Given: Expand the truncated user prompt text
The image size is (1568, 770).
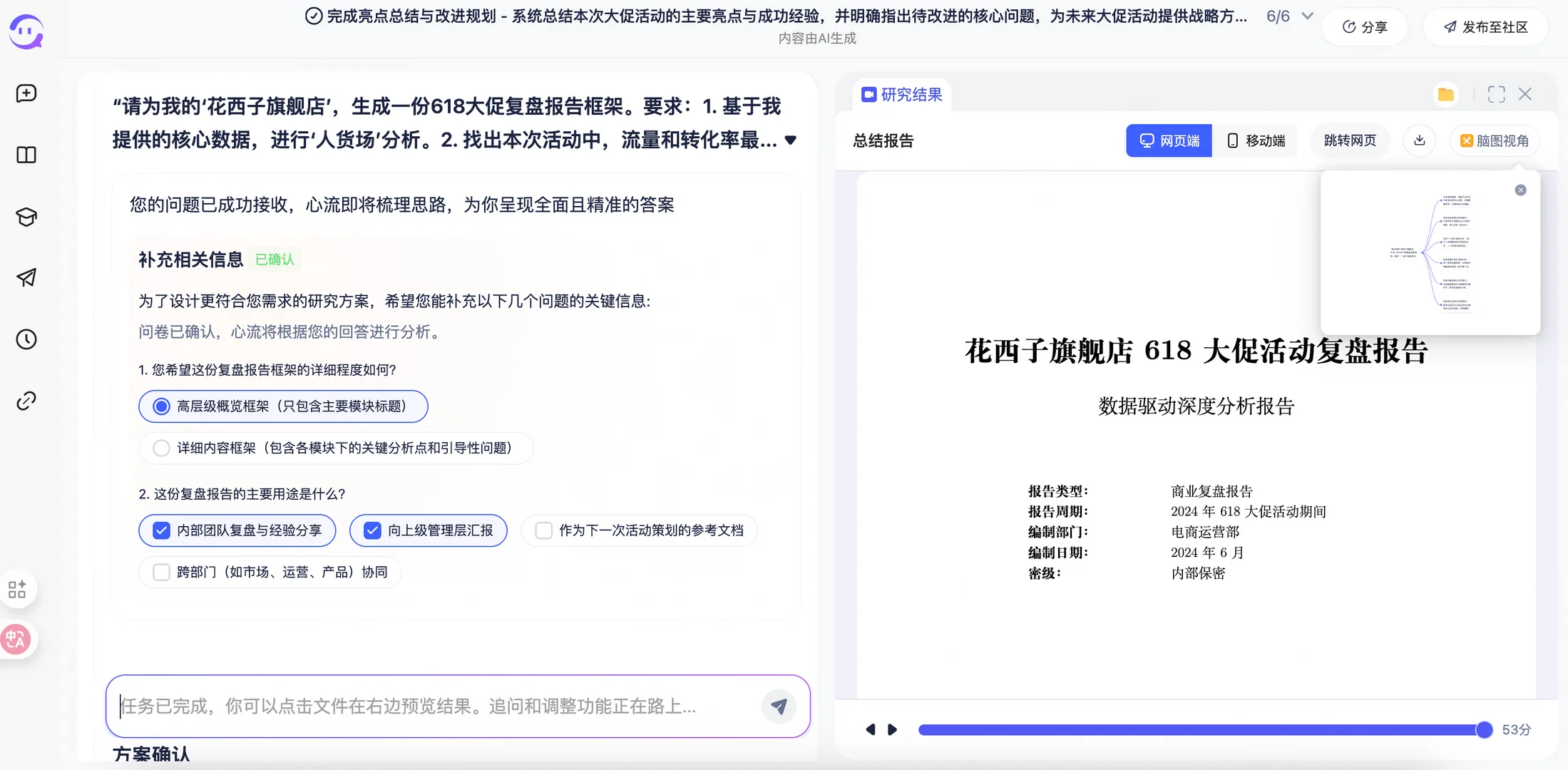Looking at the screenshot, I should click(x=790, y=140).
